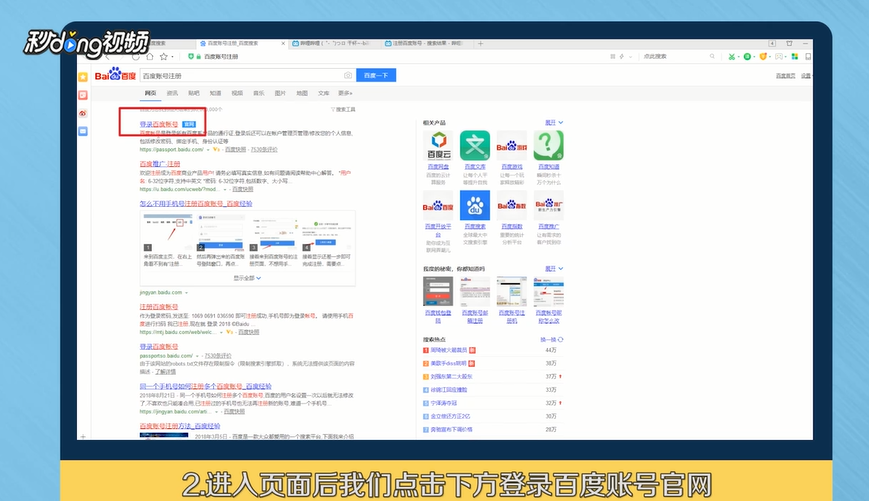Click the Weibo sidebar icon

[83, 114]
